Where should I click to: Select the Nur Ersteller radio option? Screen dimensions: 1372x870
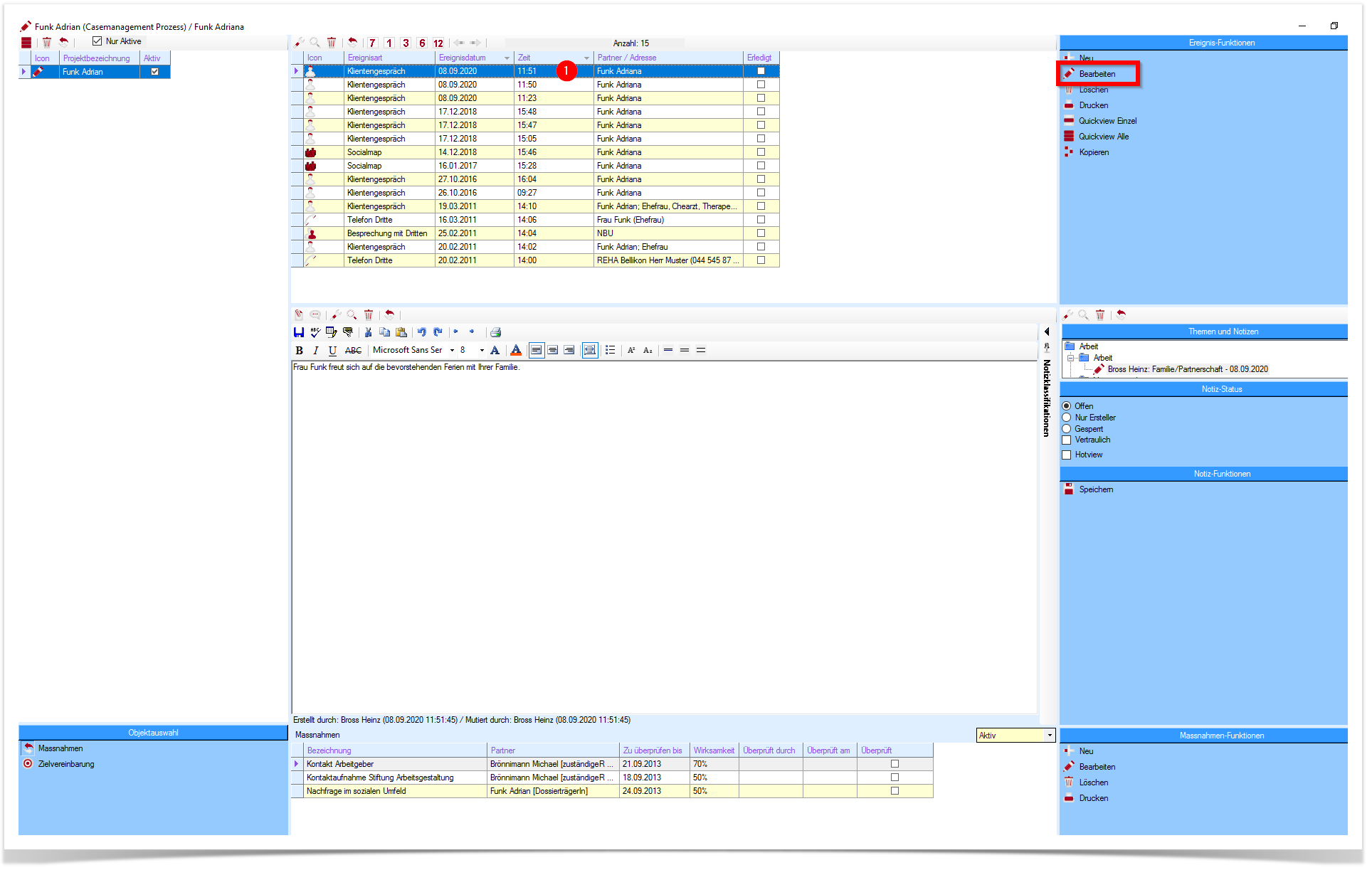click(1067, 418)
